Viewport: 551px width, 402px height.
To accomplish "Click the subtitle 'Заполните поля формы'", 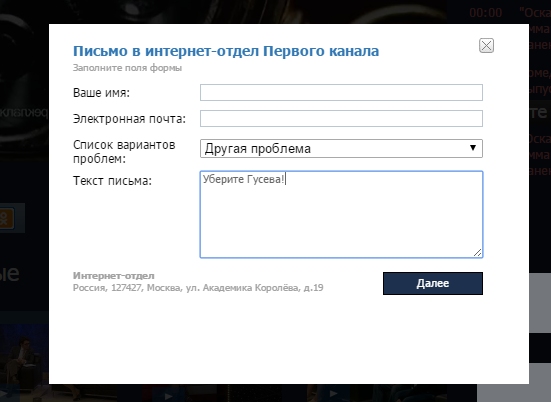I will pos(127,68).
